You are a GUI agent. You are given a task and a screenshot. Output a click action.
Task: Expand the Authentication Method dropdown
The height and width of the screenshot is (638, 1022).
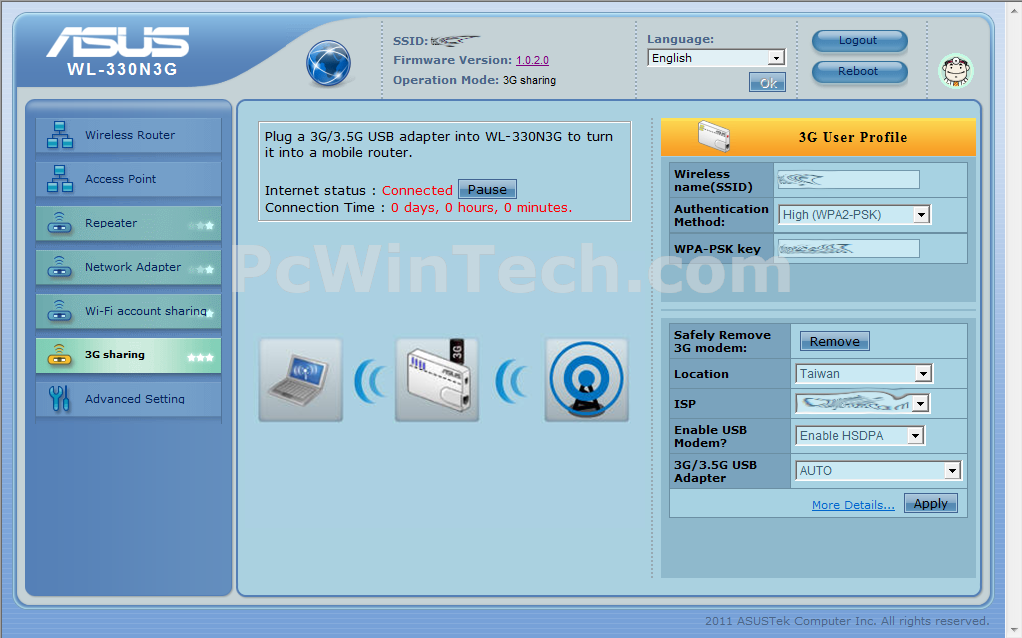tap(854, 214)
